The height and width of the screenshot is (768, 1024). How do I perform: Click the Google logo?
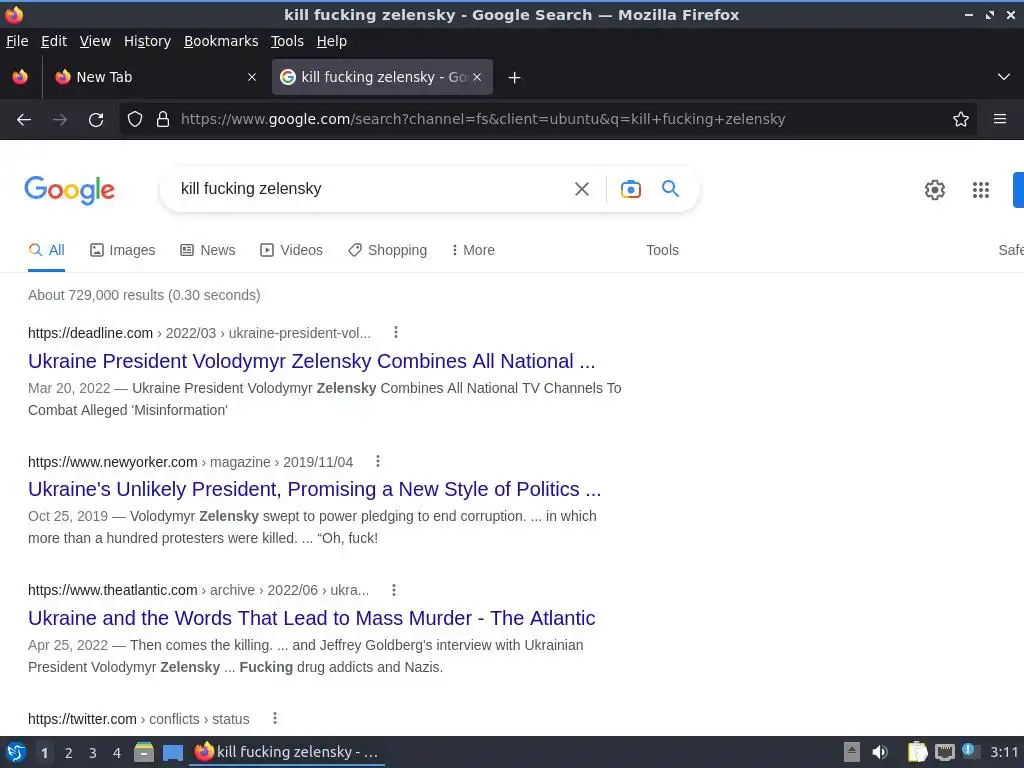(x=69, y=190)
